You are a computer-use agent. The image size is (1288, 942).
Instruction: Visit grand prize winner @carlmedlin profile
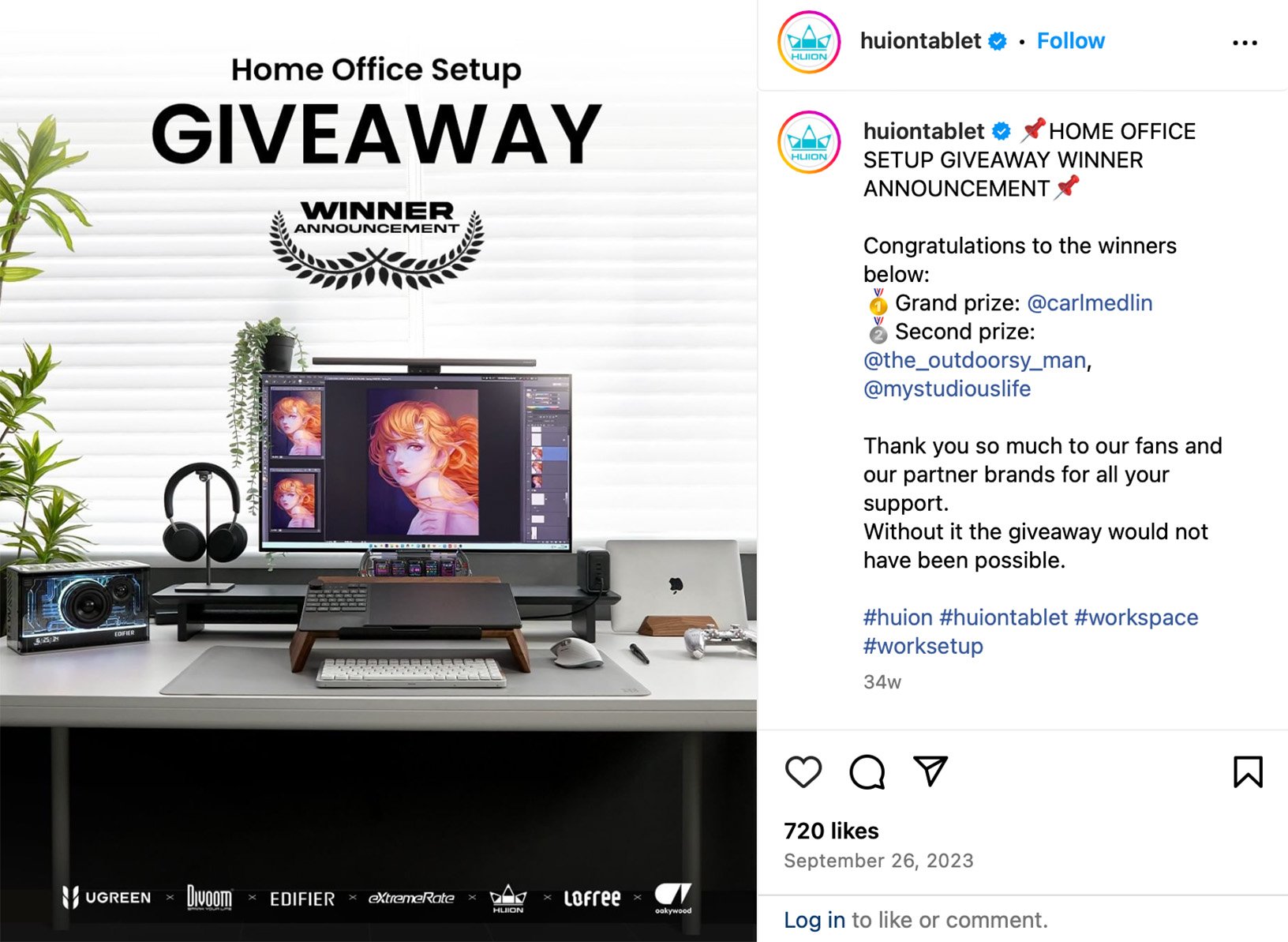(x=1089, y=303)
